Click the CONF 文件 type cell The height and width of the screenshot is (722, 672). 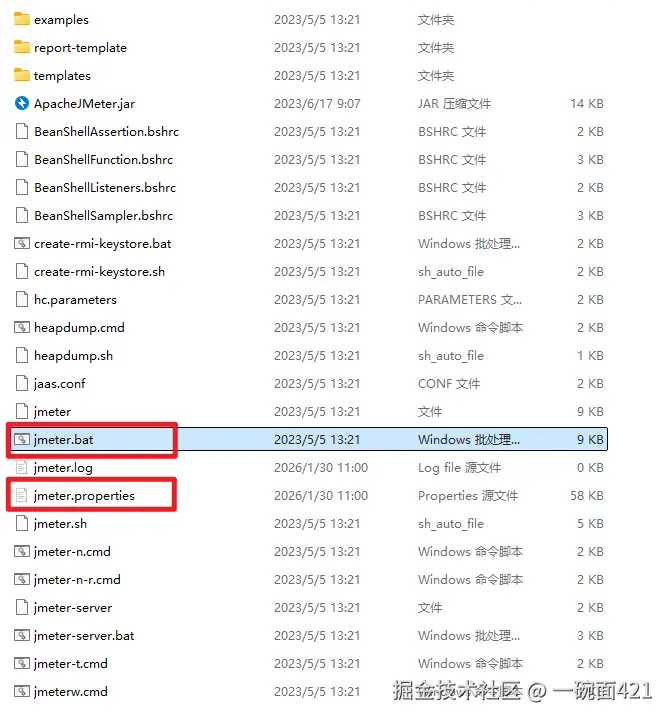point(449,384)
